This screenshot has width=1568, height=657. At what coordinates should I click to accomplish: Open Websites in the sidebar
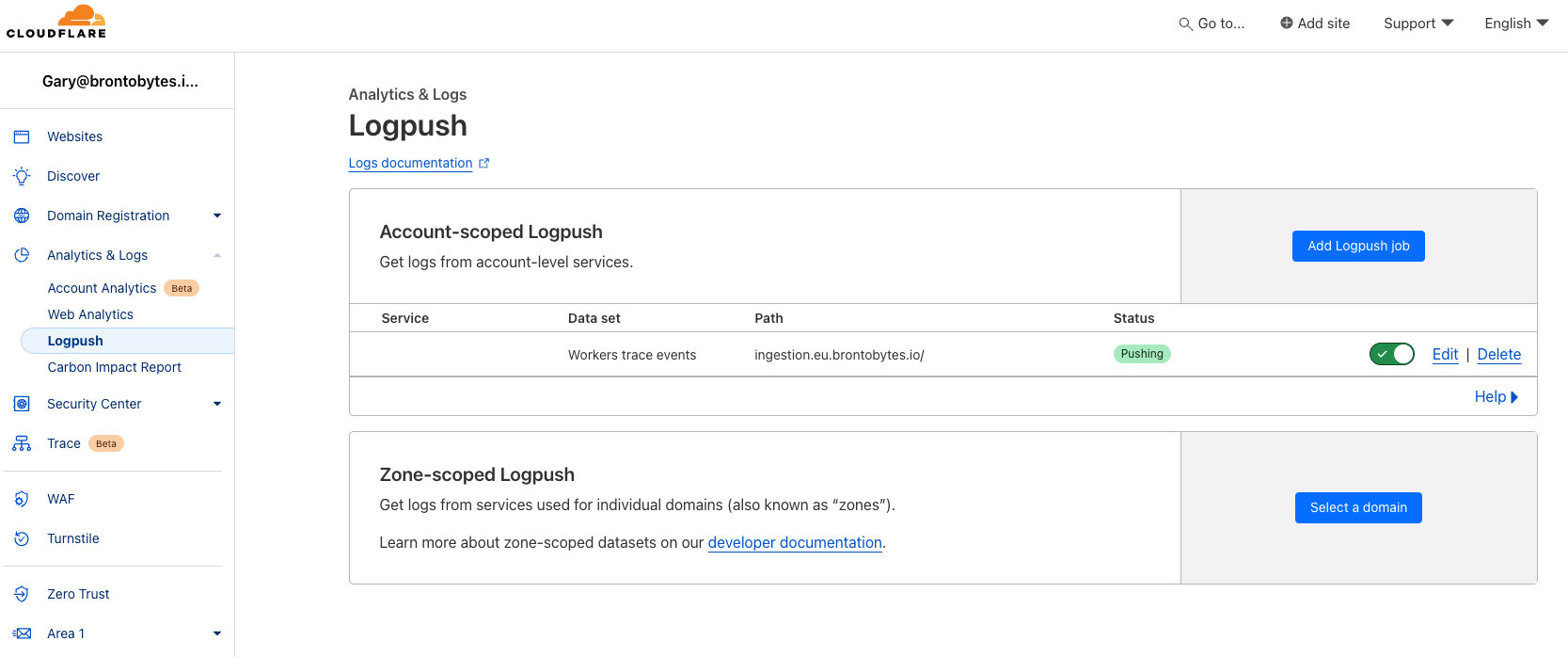(75, 136)
